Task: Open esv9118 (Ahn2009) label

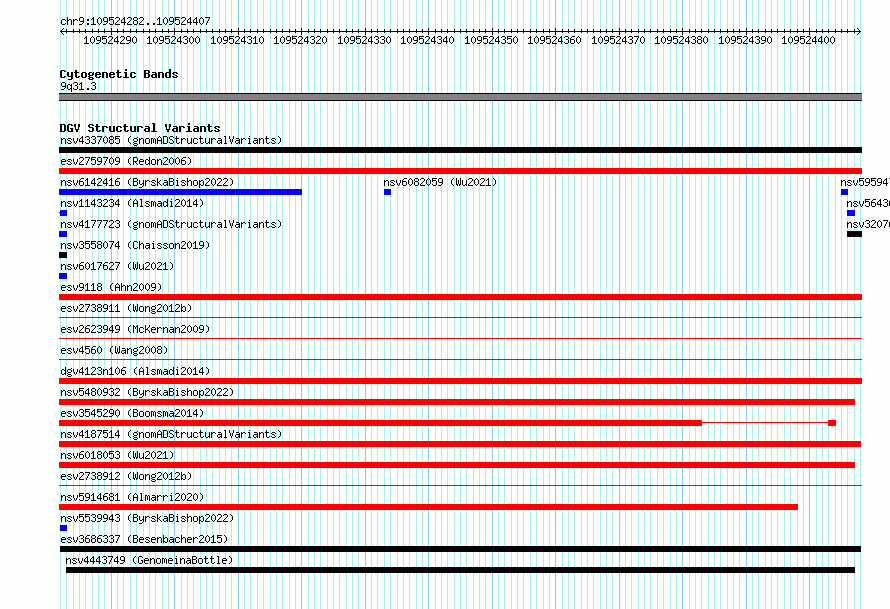Action: pos(111,287)
